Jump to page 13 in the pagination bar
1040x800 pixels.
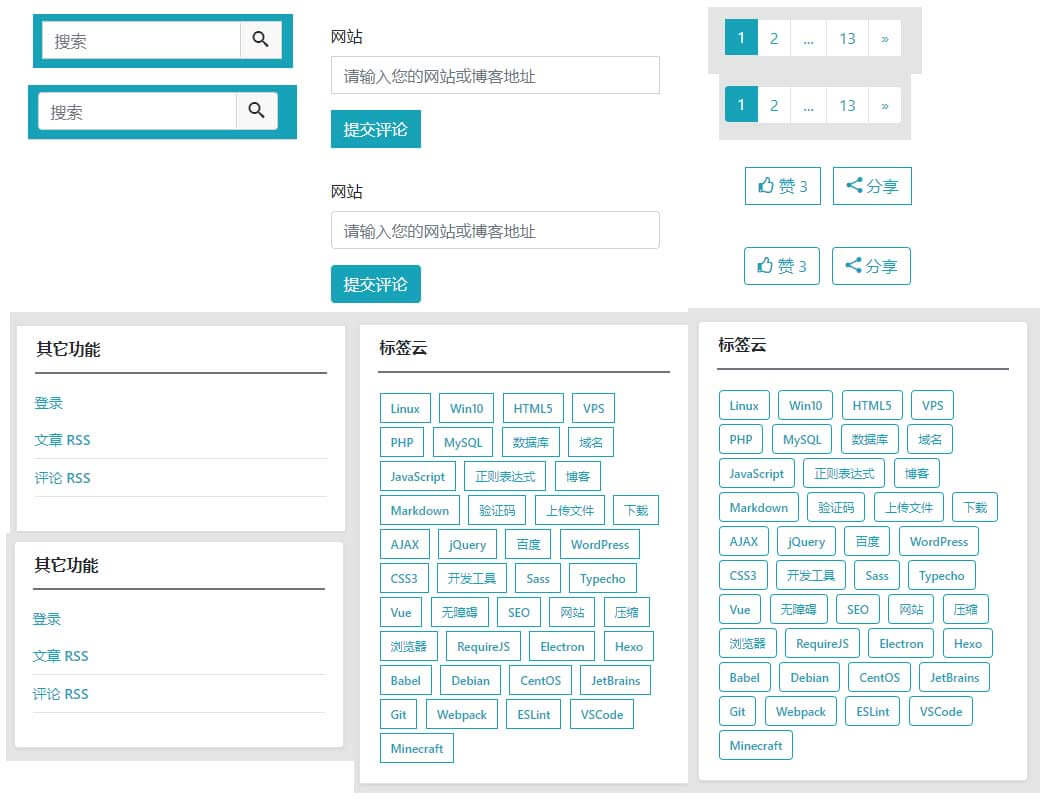click(x=847, y=37)
